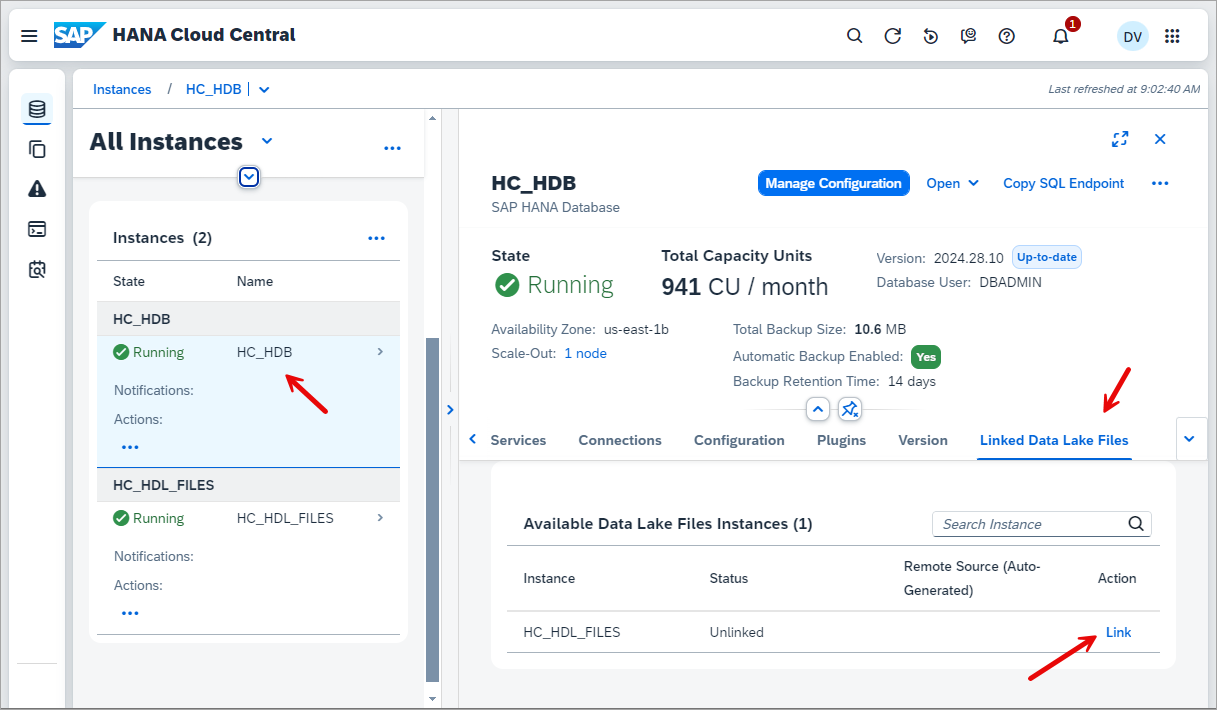Collapse the details header with up chevron
This screenshot has width=1217, height=710.
point(818,409)
